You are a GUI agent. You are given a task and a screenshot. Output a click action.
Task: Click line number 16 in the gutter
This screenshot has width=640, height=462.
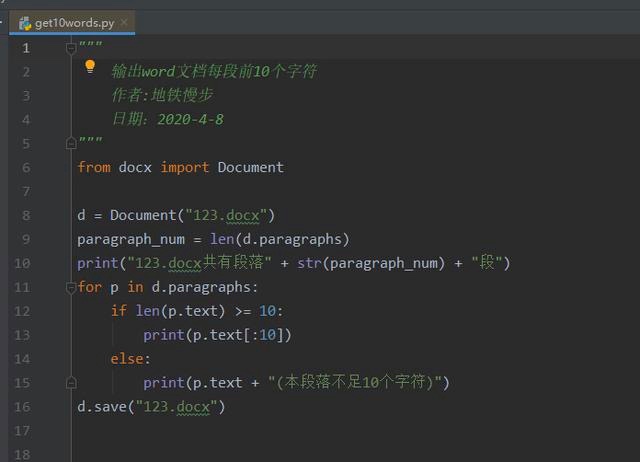click(22, 407)
